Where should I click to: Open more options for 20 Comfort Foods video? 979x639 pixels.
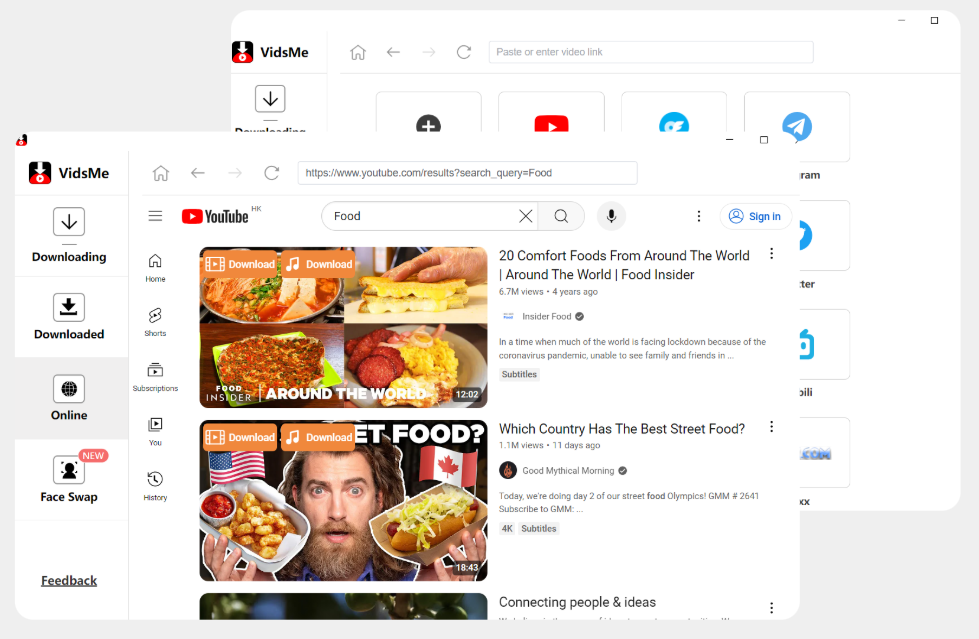(772, 254)
